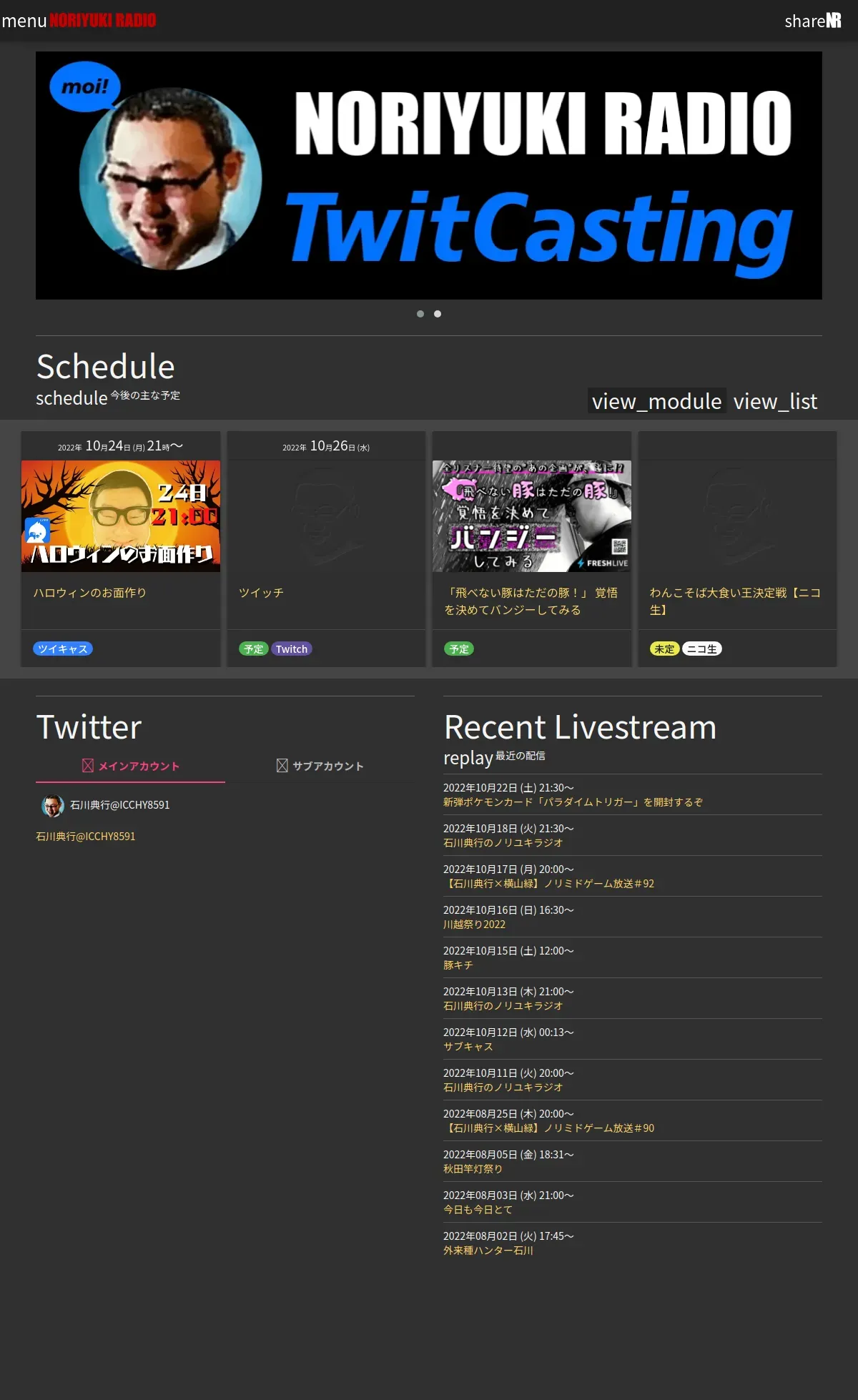Viewport: 858px width, 1400px height.
Task: Open the 豚キチ replay
Action: tap(458, 965)
